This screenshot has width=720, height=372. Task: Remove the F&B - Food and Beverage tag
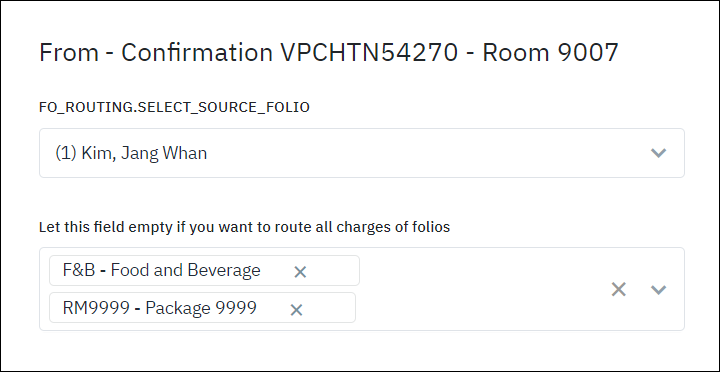tap(300, 272)
